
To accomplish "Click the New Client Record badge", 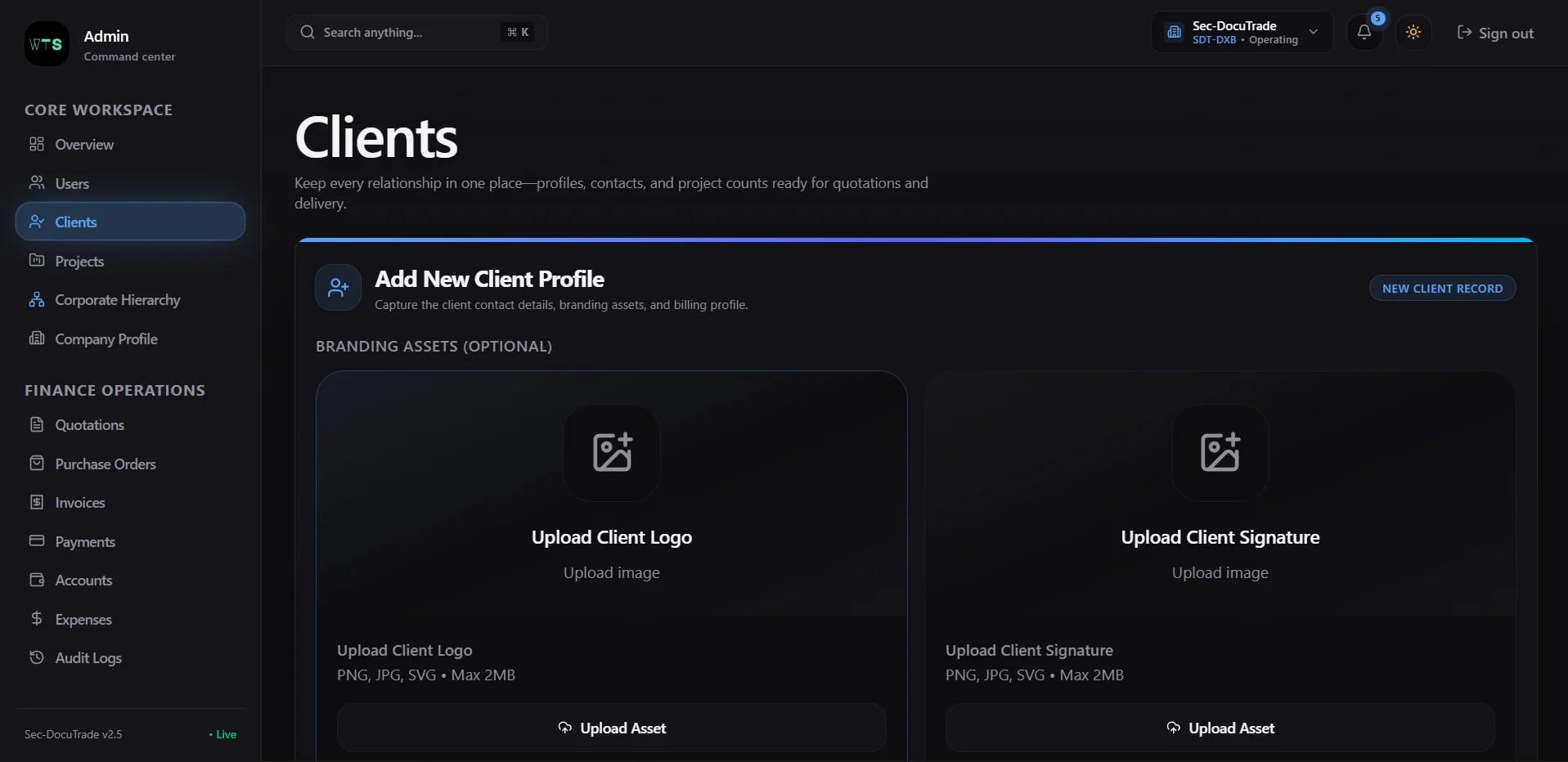I will click(x=1442, y=289).
